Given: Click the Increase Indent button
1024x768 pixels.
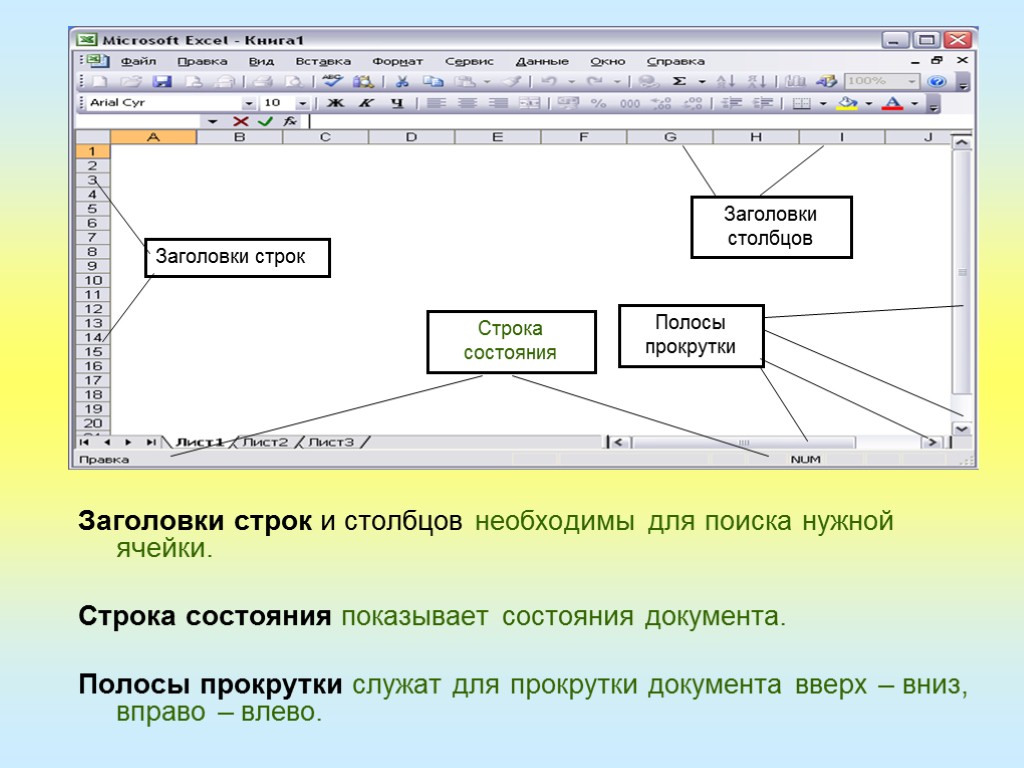Looking at the screenshot, I should [x=763, y=103].
